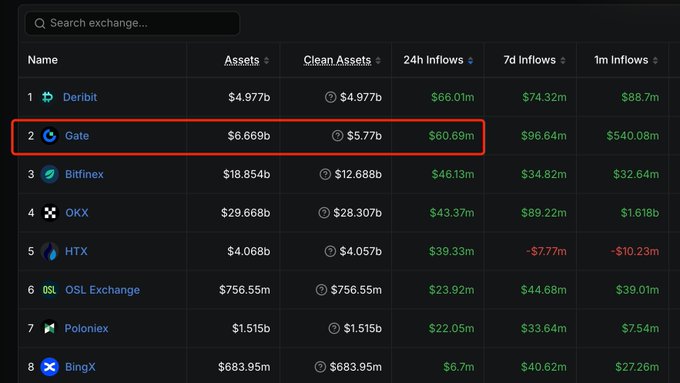Select HTX 1m inflow -$10.23m
The height and width of the screenshot is (383, 680).
(x=635, y=251)
